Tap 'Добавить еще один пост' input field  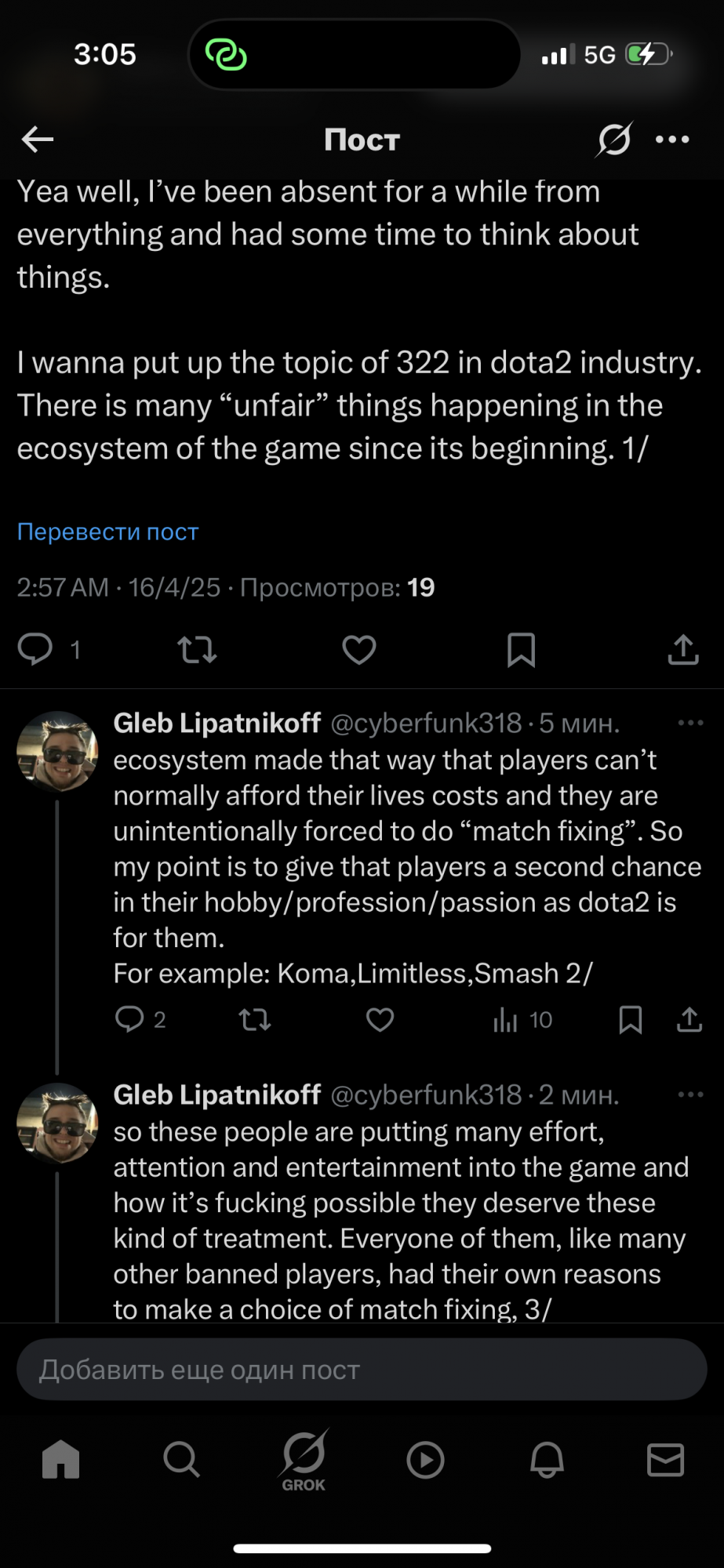coord(362,1370)
